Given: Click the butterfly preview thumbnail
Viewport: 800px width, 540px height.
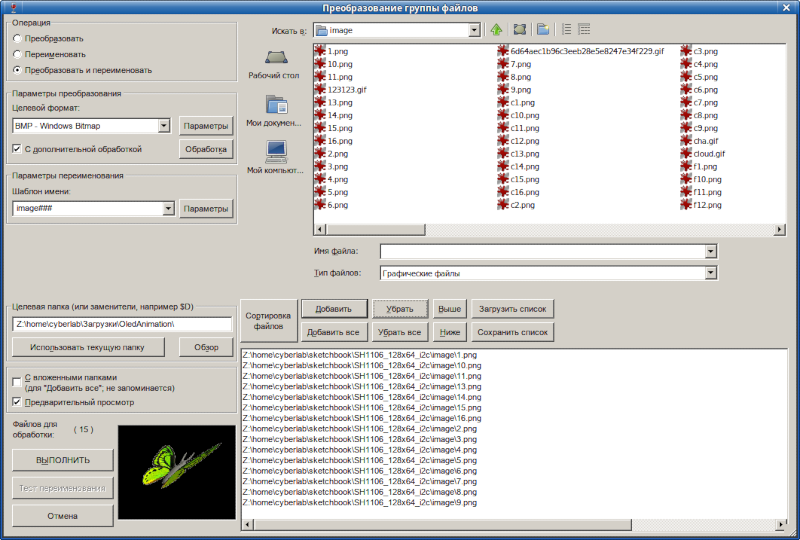Looking at the screenshot, I should pyautogui.click(x=177, y=472).
